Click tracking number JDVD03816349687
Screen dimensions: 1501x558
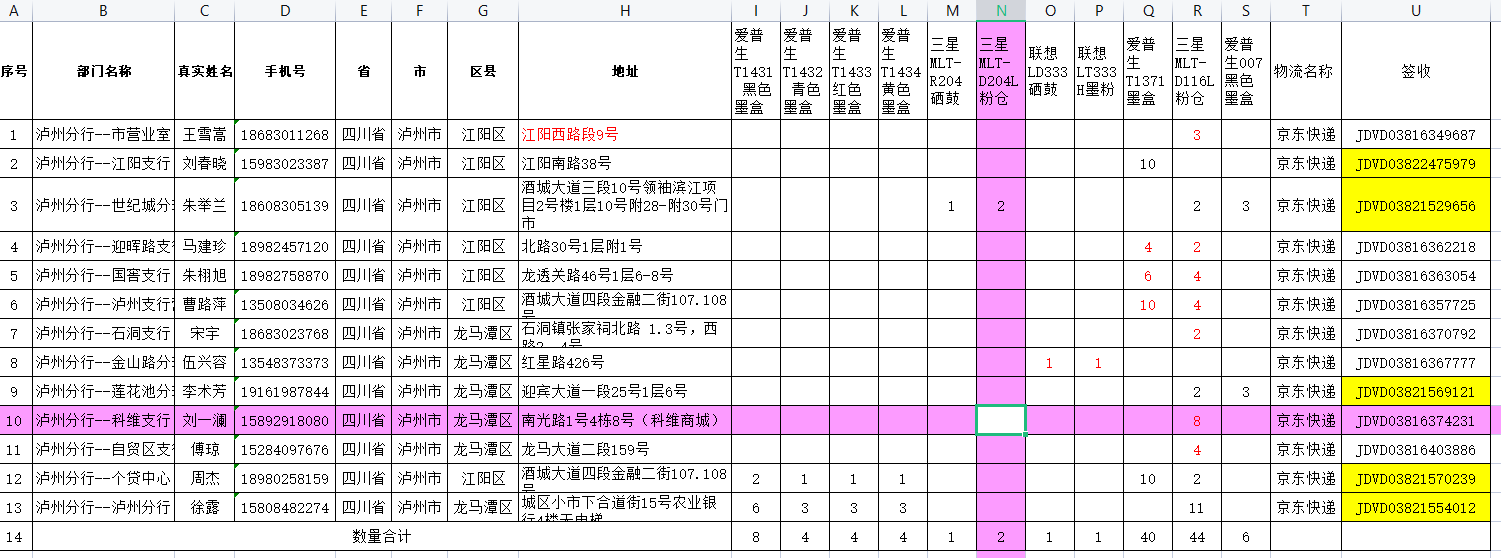[1416, 135]
